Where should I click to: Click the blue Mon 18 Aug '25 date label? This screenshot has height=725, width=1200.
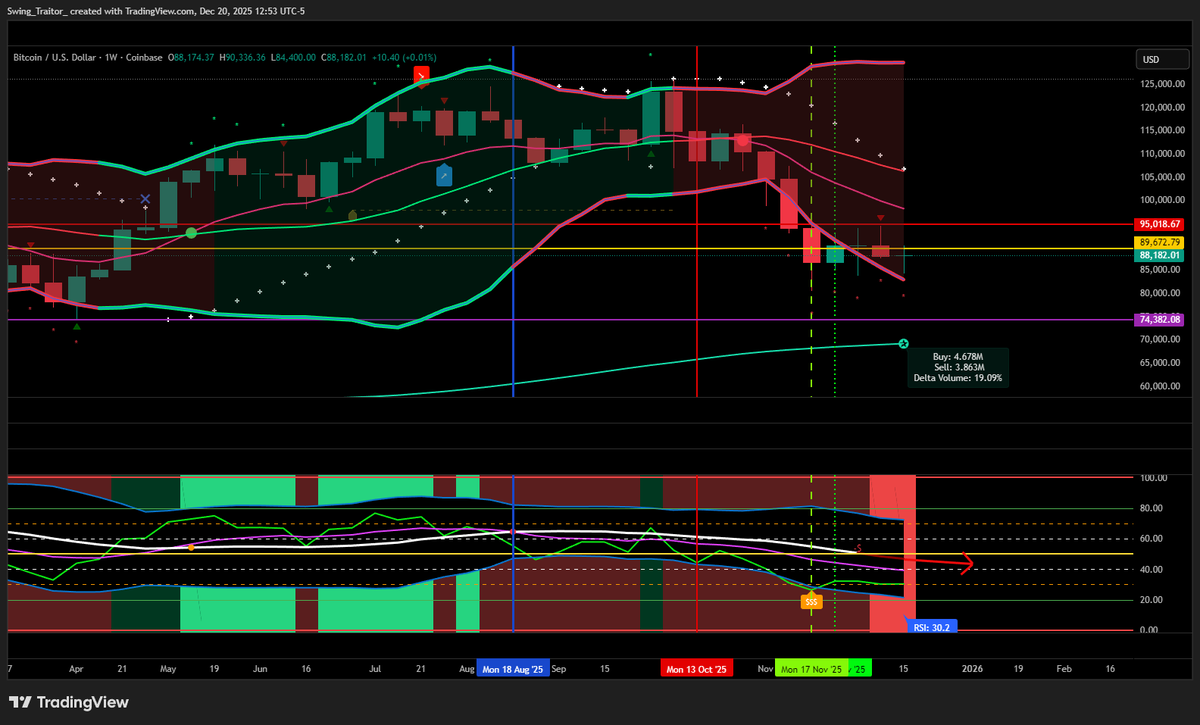[x=513, y=667]
